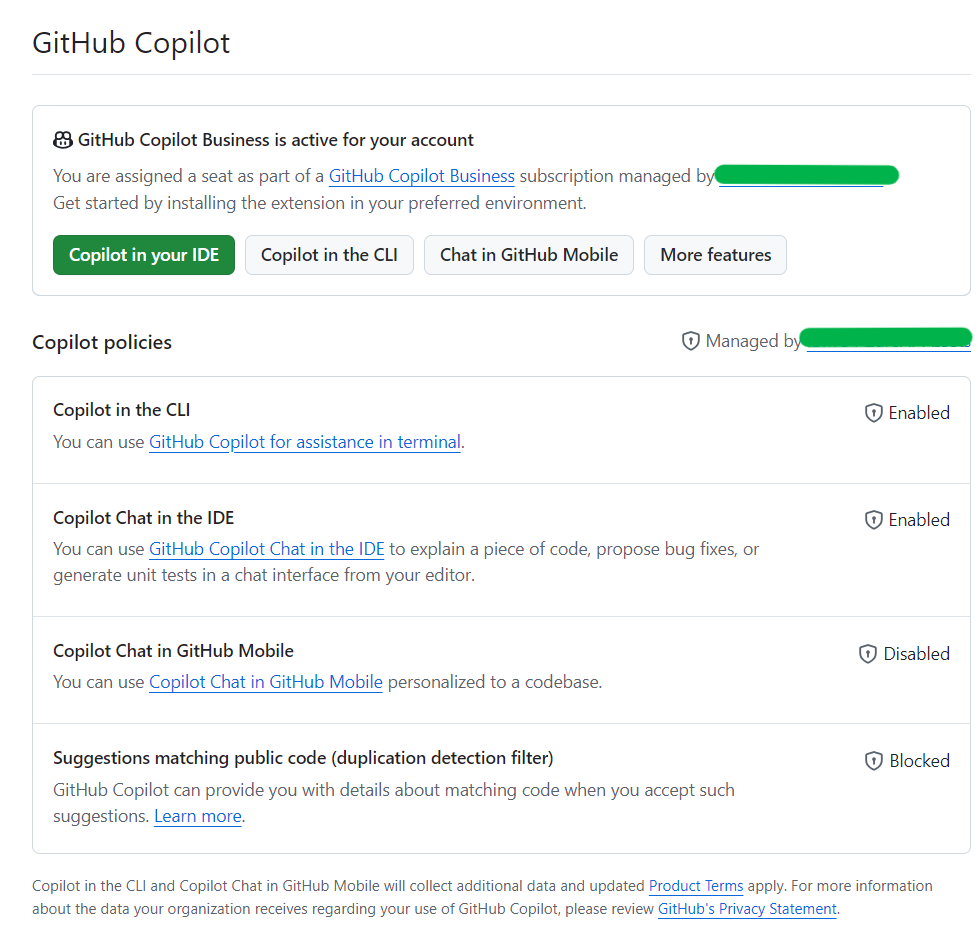Toggle the Copilot Chat in GitHub Mobile Disabled policy
The image size is (978, 942).
903,653
